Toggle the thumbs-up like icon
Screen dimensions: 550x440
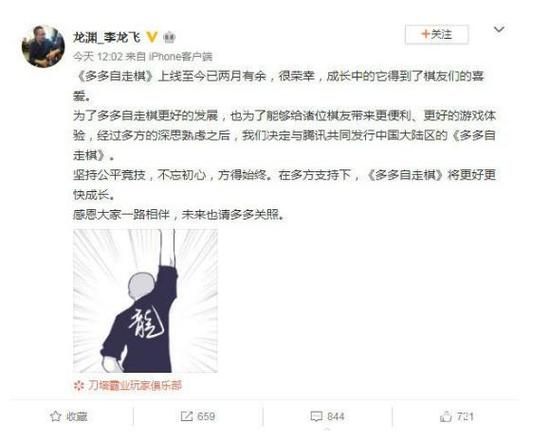(445, 416)
